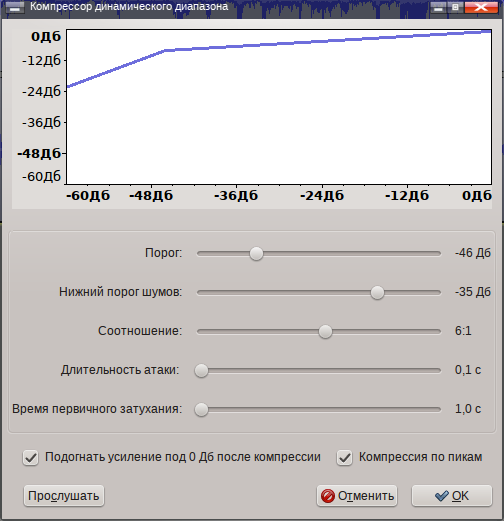The height and width of the screenshot is (521, 504).
Task: Click the Порог slider handle
Action: point(256,254)
